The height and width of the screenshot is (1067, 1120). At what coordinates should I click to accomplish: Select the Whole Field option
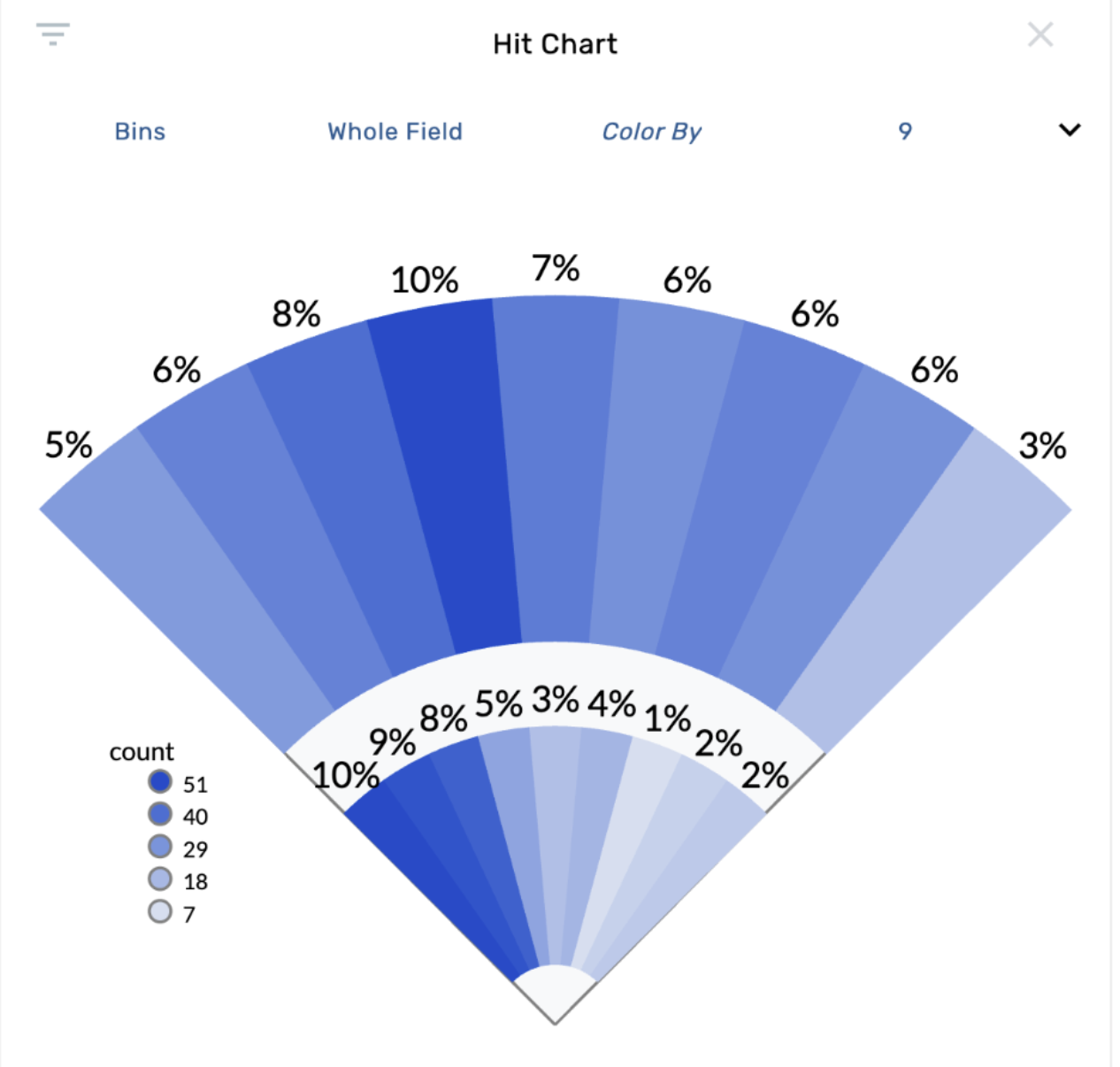pyautogui.click(x=395, y=132)
